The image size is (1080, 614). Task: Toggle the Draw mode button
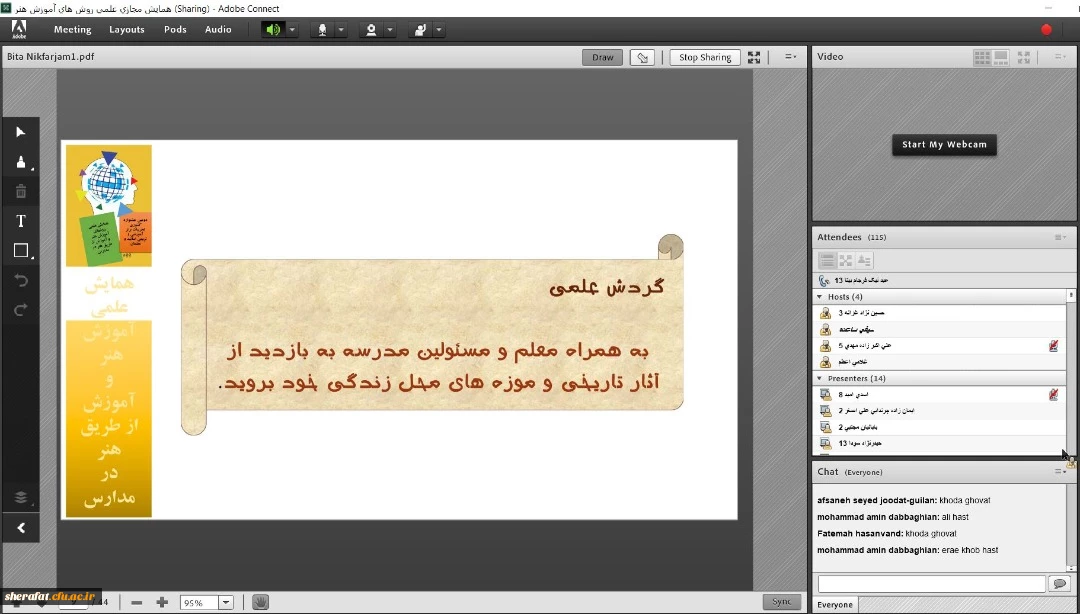coord(602,58)
